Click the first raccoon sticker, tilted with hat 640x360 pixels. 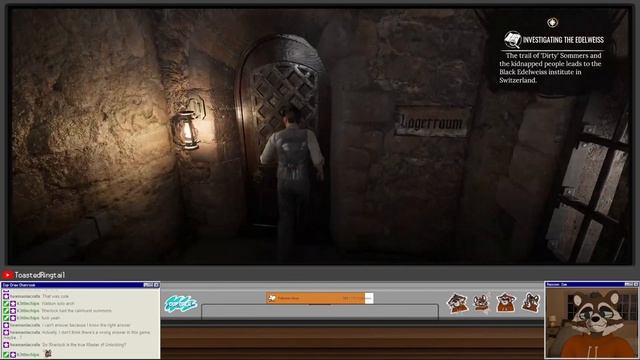point(457,303)
